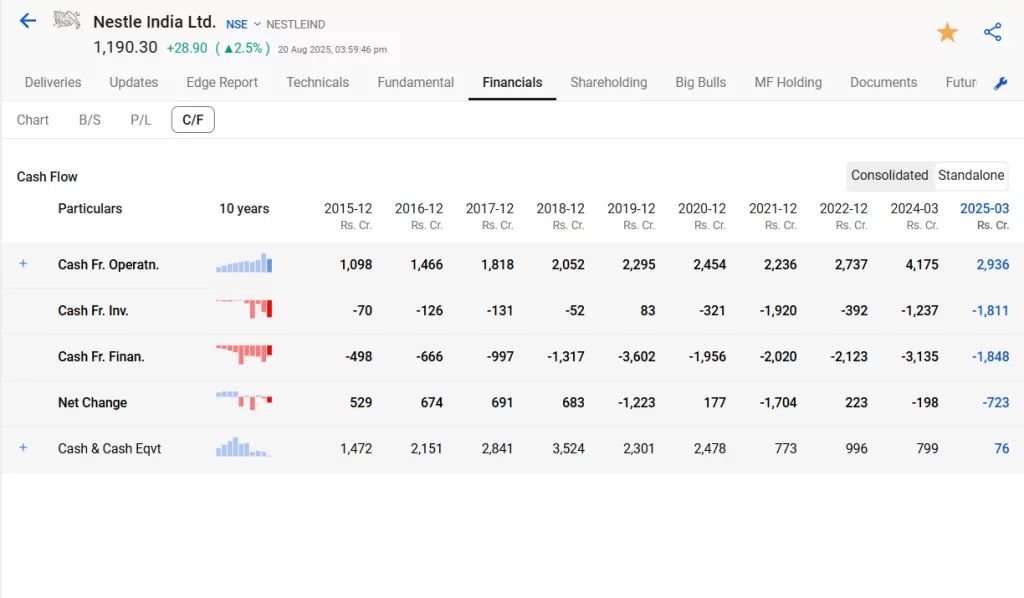Click the Nestle India Ltd. title
The height and width of the screenshot is (598, 1024).
[x=154, y=22]
